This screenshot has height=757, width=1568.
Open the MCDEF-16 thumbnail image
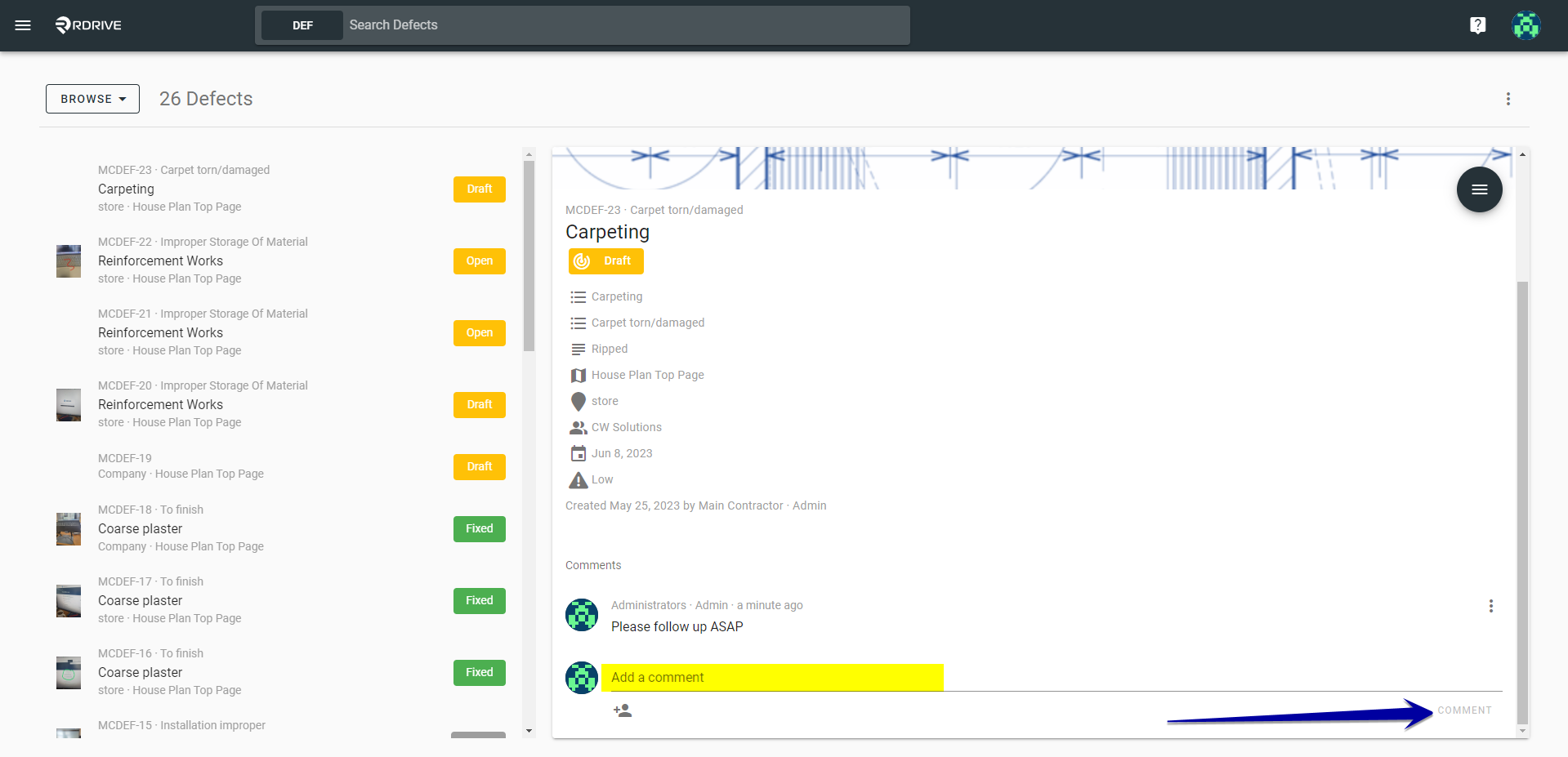(69, 673)
